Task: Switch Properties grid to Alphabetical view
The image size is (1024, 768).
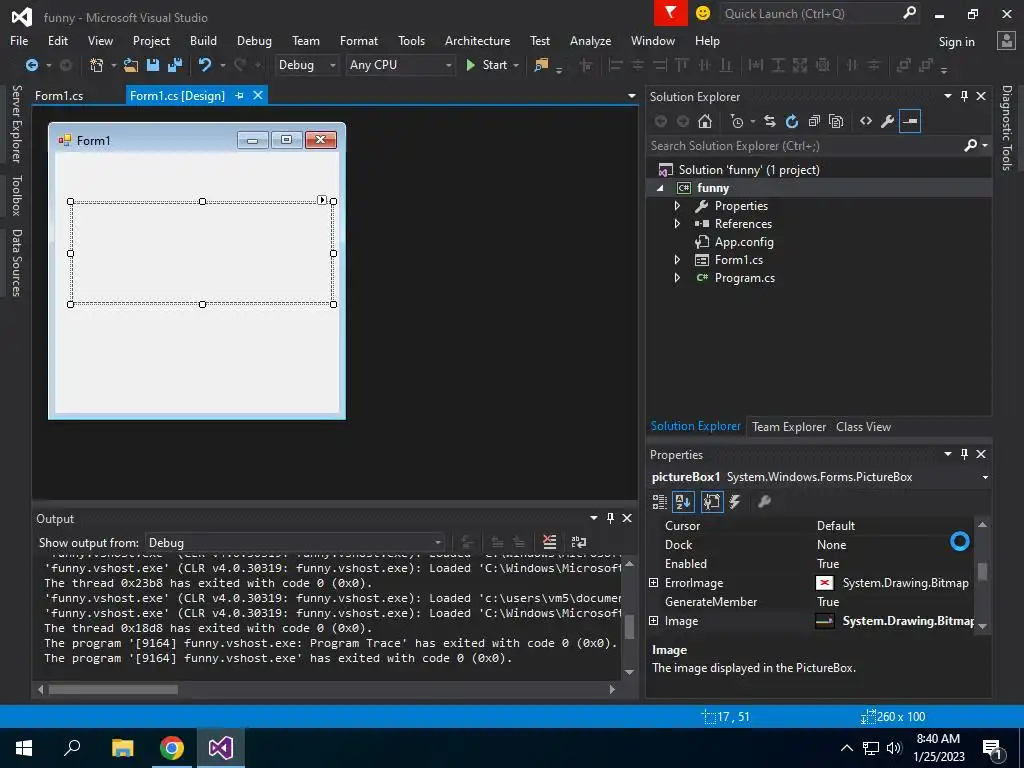Action: (683, 502)
